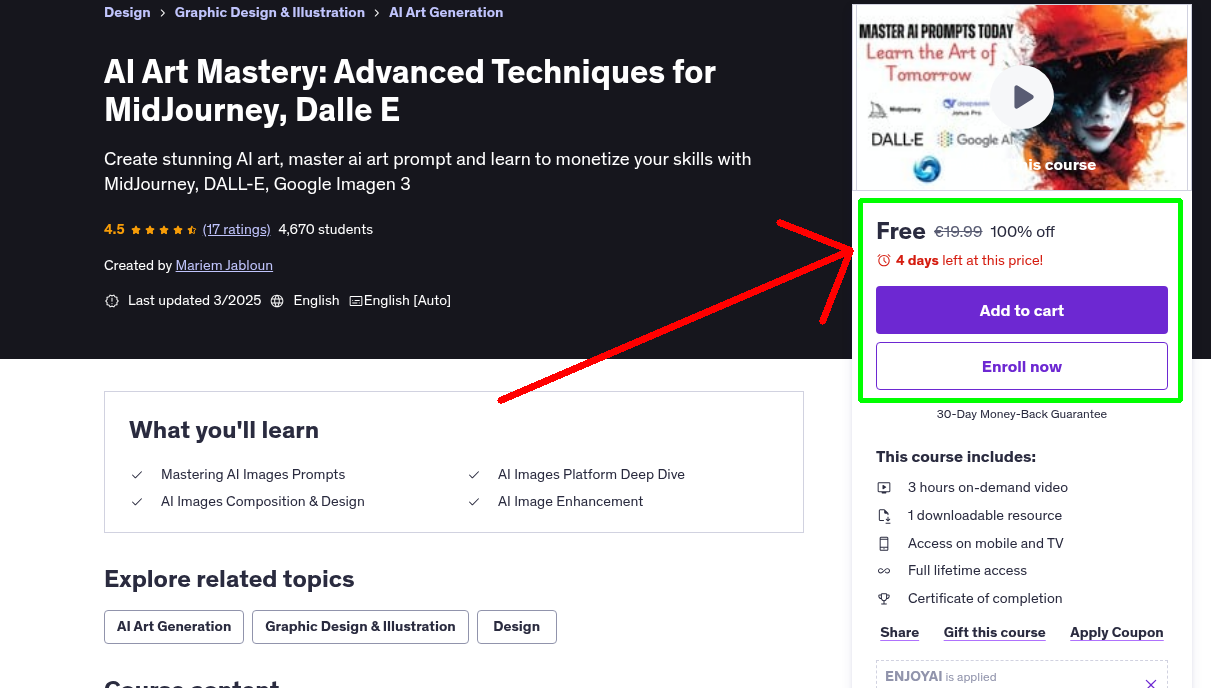Click the course preview thumbnail image
The height and width of the screenshot is (688, 1211).
1022,98
